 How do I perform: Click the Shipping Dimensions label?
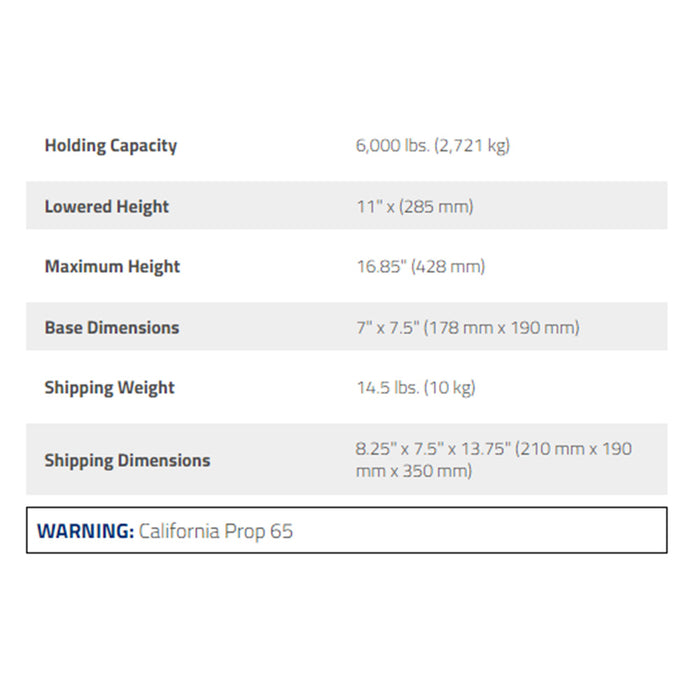[x=127, y=461]
